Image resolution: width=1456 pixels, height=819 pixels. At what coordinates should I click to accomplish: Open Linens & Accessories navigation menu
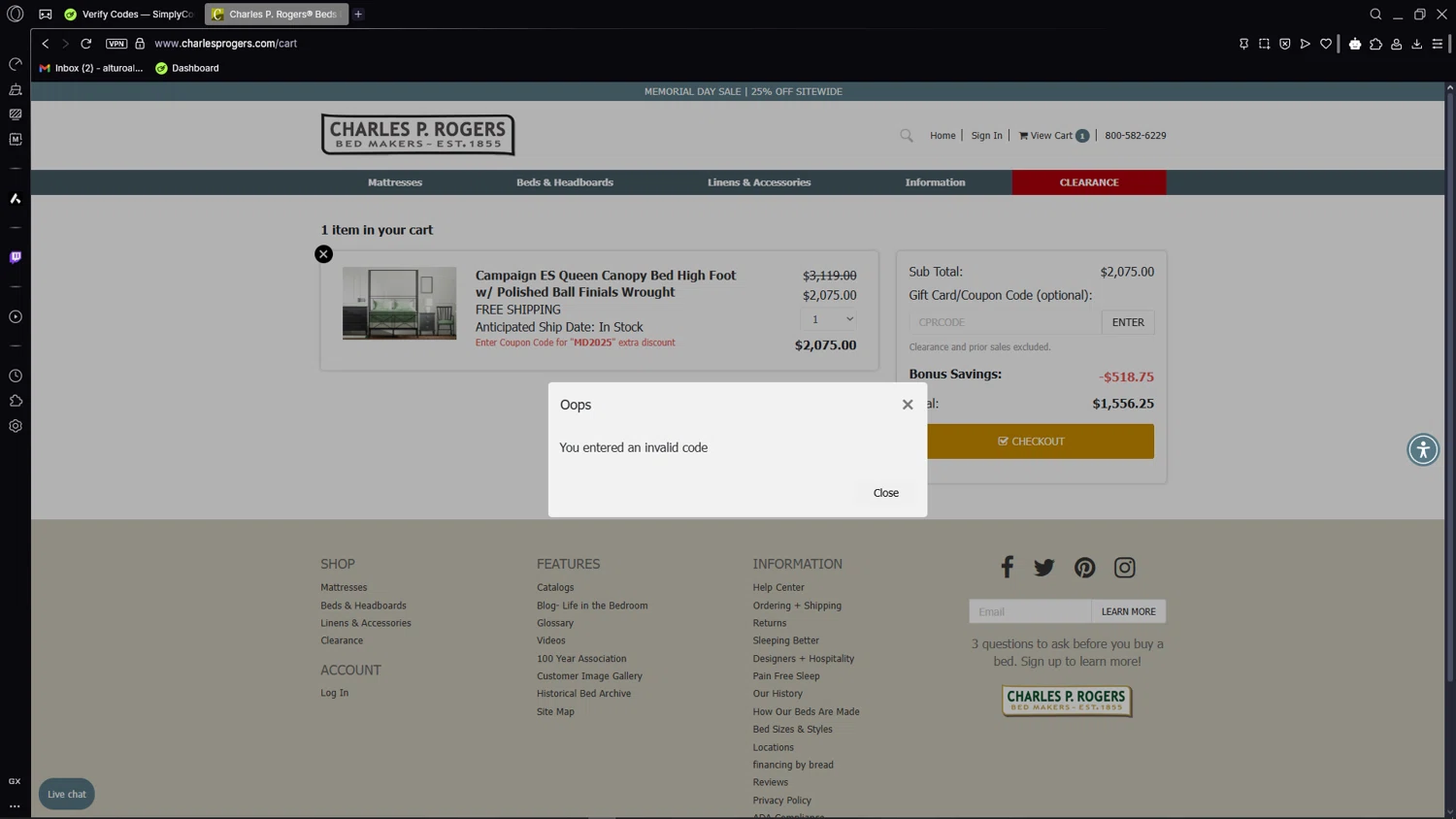click(759, 182)
